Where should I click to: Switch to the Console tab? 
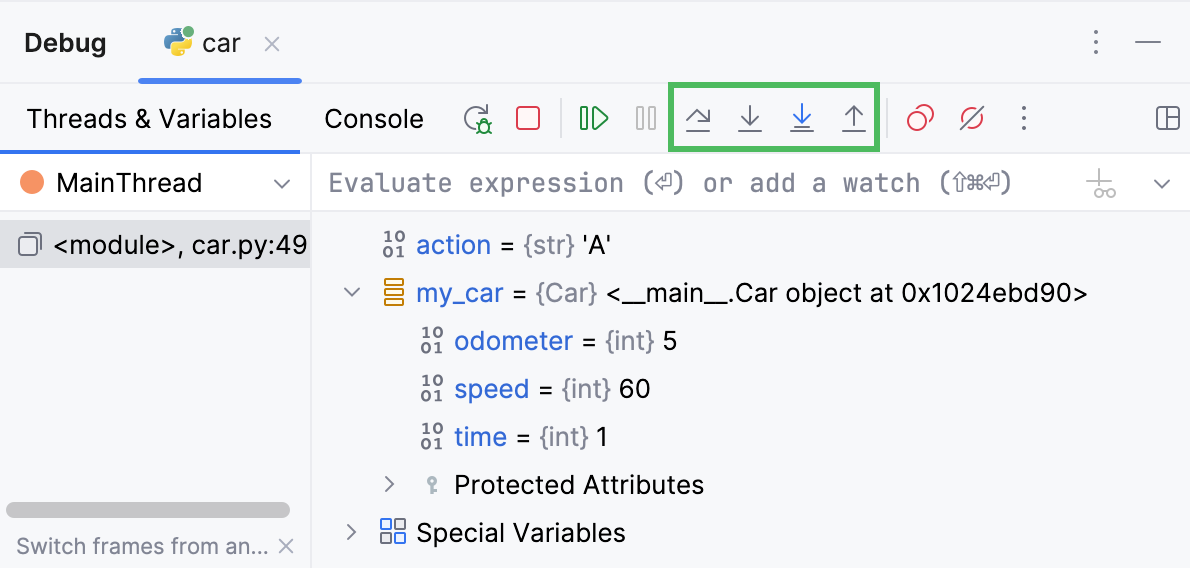[374, 119]
